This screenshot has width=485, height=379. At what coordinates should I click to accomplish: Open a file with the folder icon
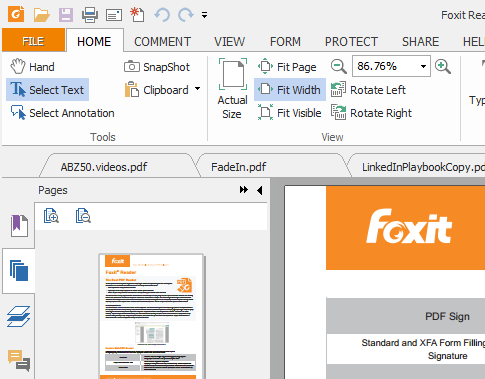(x=42, y=15)
